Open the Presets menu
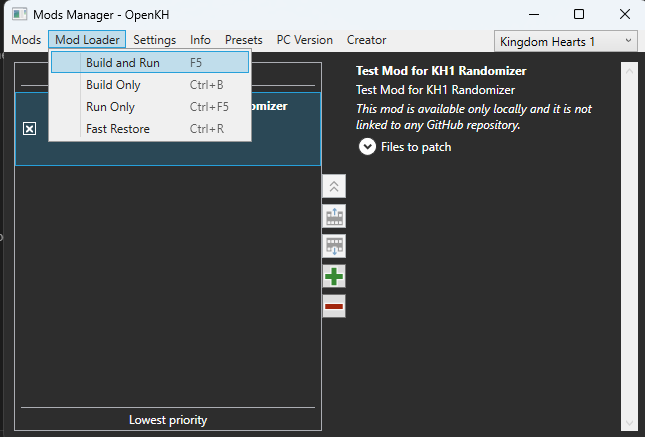Screen dimensions: 645x437 pos(244,40)
